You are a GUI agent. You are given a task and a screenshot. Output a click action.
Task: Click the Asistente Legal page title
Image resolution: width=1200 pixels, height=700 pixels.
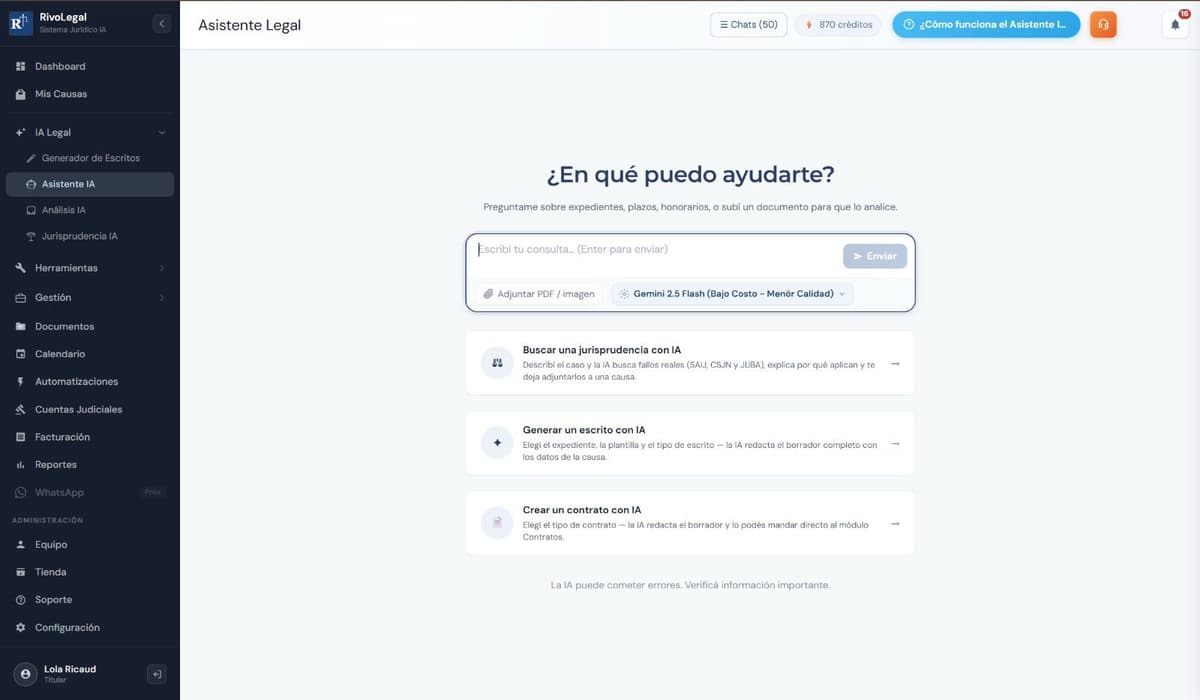249,25
